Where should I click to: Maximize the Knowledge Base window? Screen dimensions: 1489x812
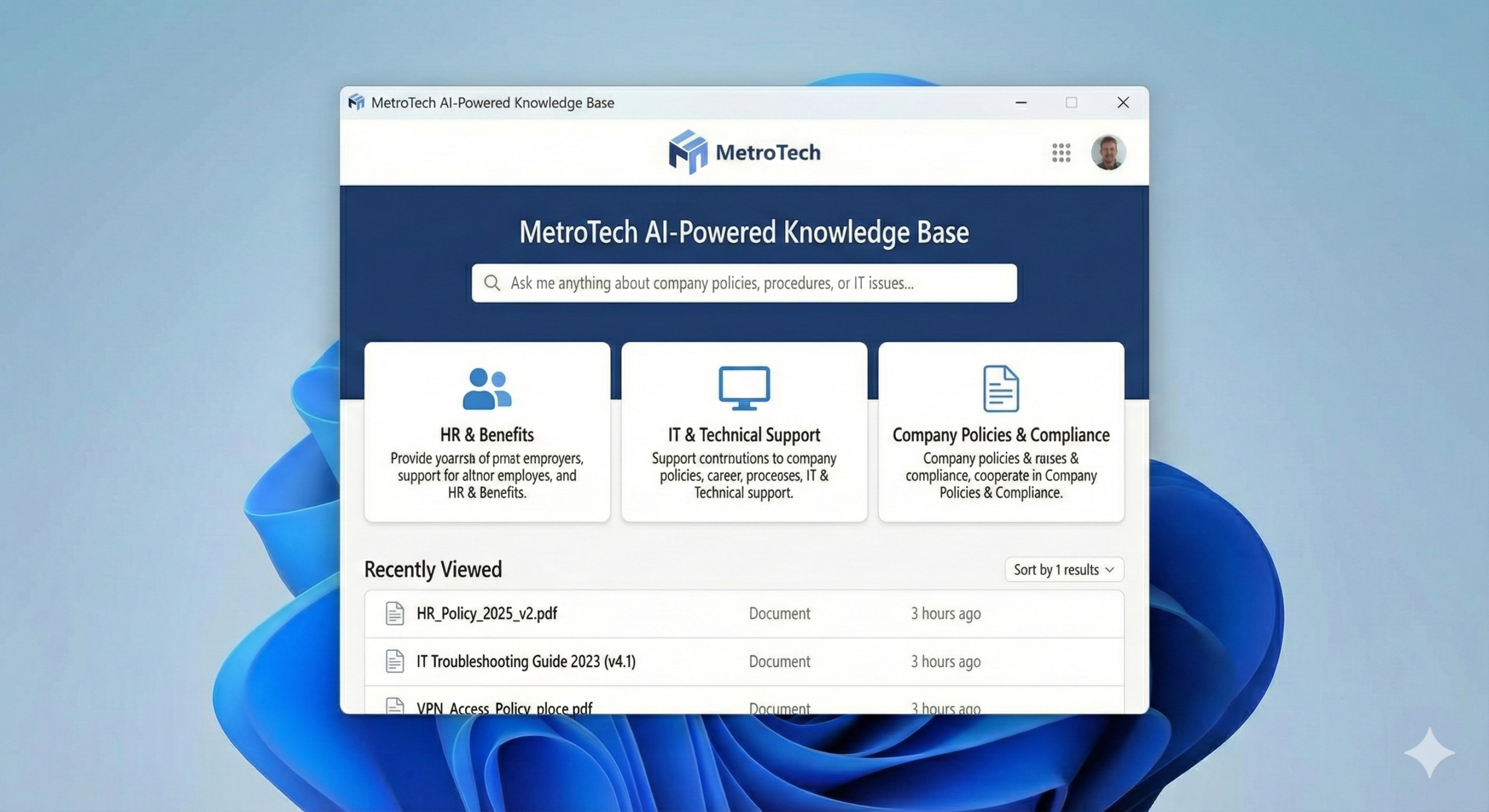point(1071,102)
